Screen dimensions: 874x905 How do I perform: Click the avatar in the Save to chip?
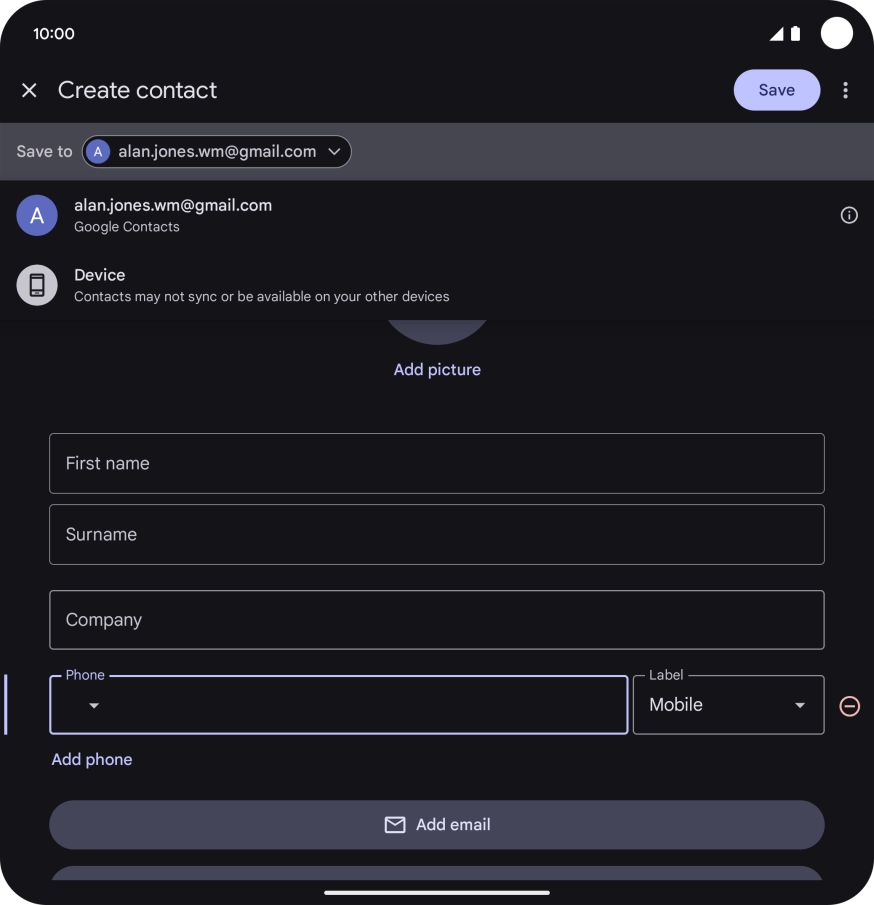pos(97,151)
